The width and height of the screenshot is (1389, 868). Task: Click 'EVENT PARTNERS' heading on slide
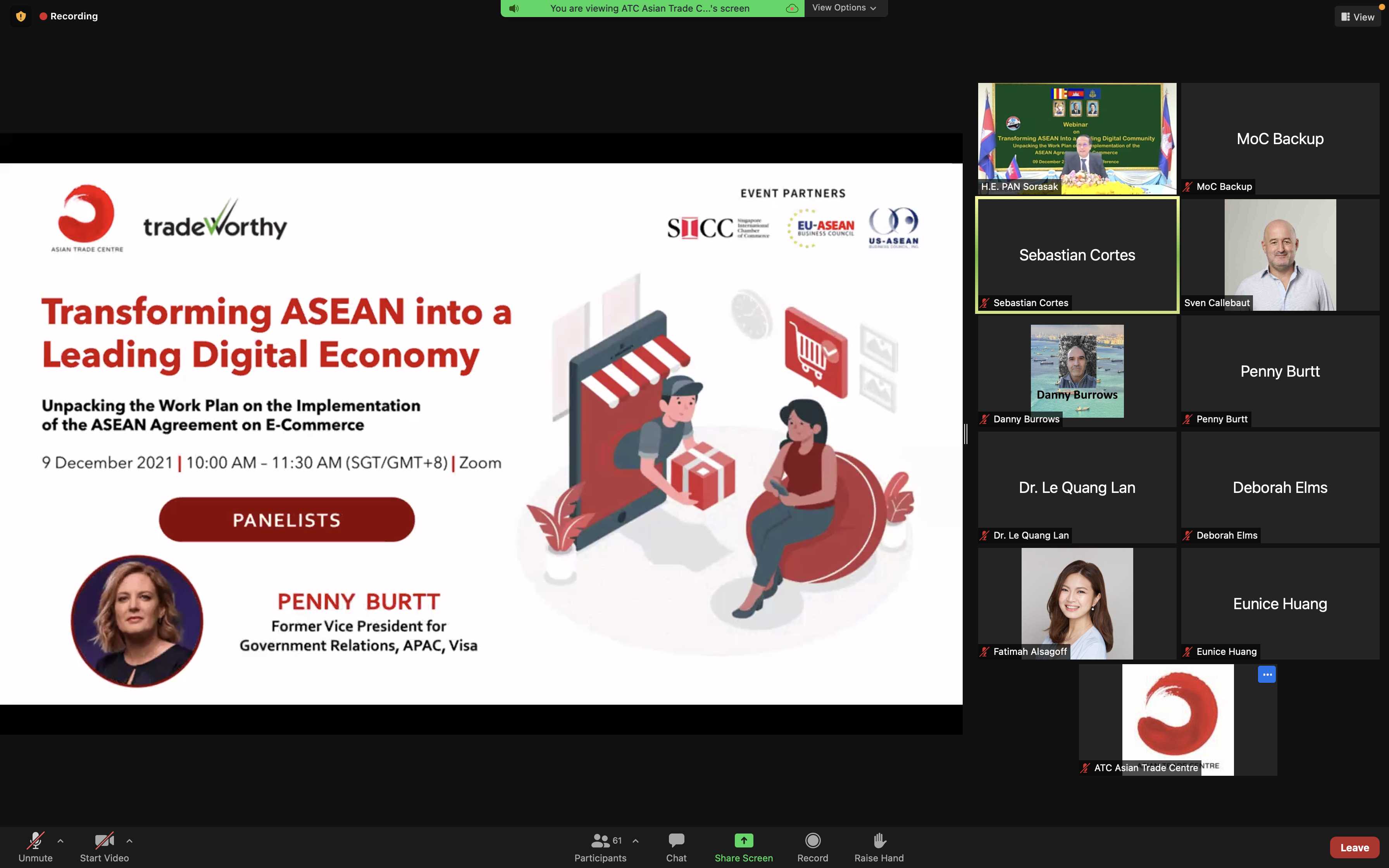[x=793, y=193]
